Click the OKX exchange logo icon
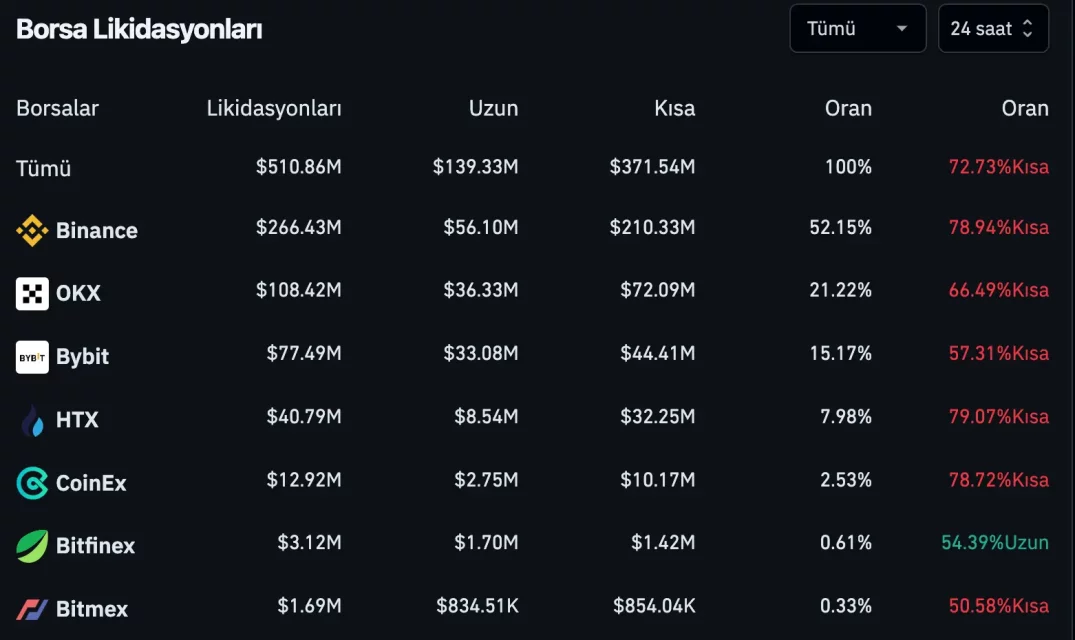The image size is (1075, 640). pos(32,294)
